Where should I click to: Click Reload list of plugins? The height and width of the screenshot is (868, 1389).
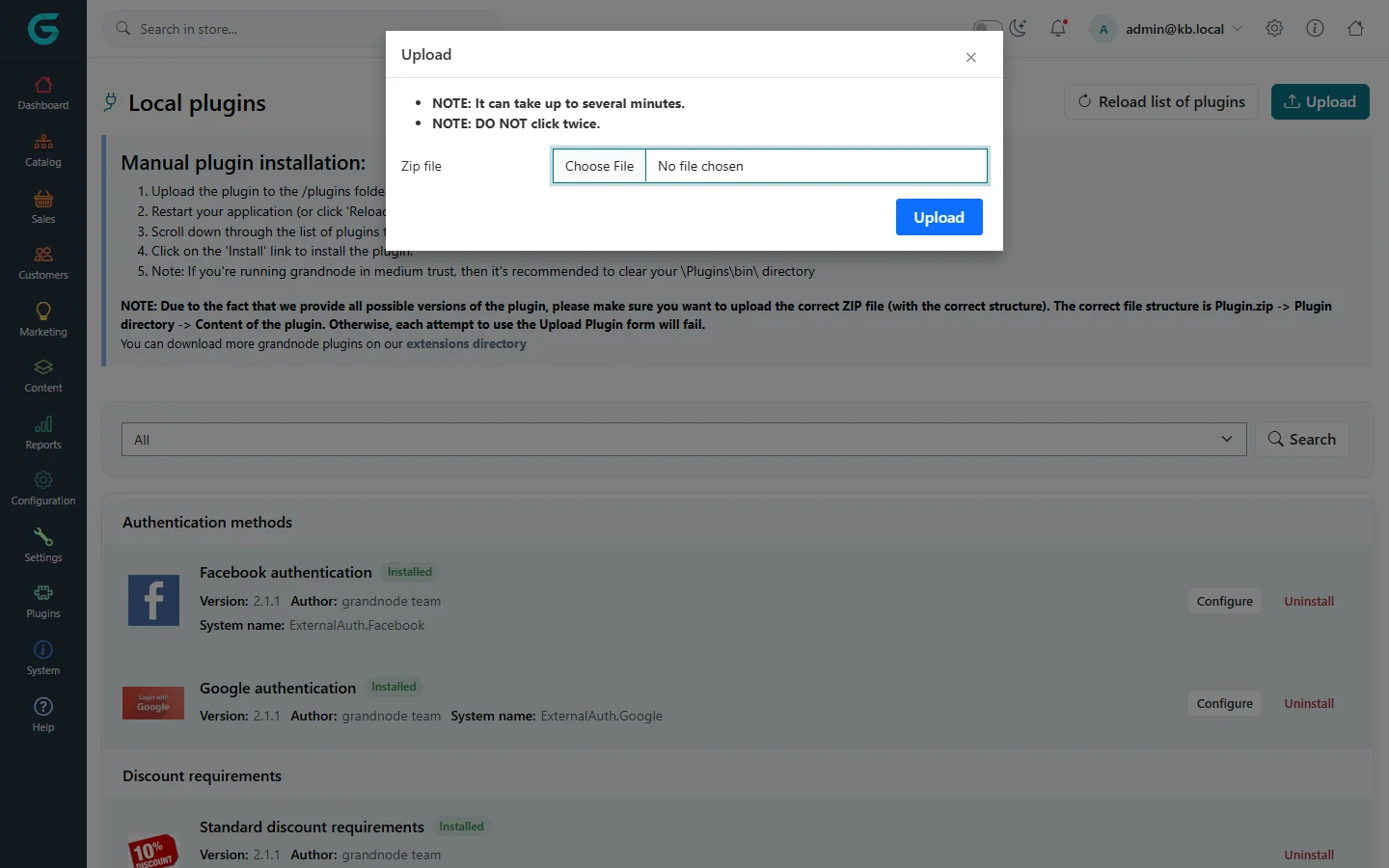click(1161, 102)
